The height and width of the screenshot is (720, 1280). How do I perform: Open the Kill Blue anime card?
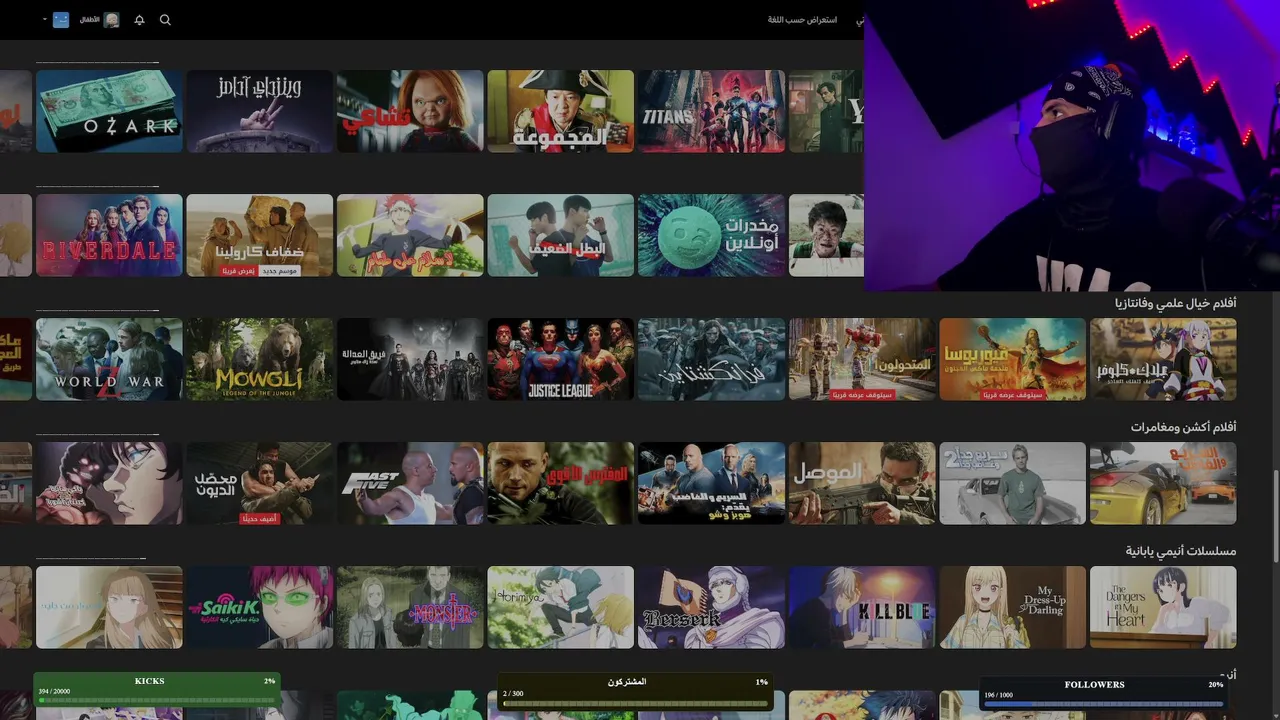(x=862, y=607)
